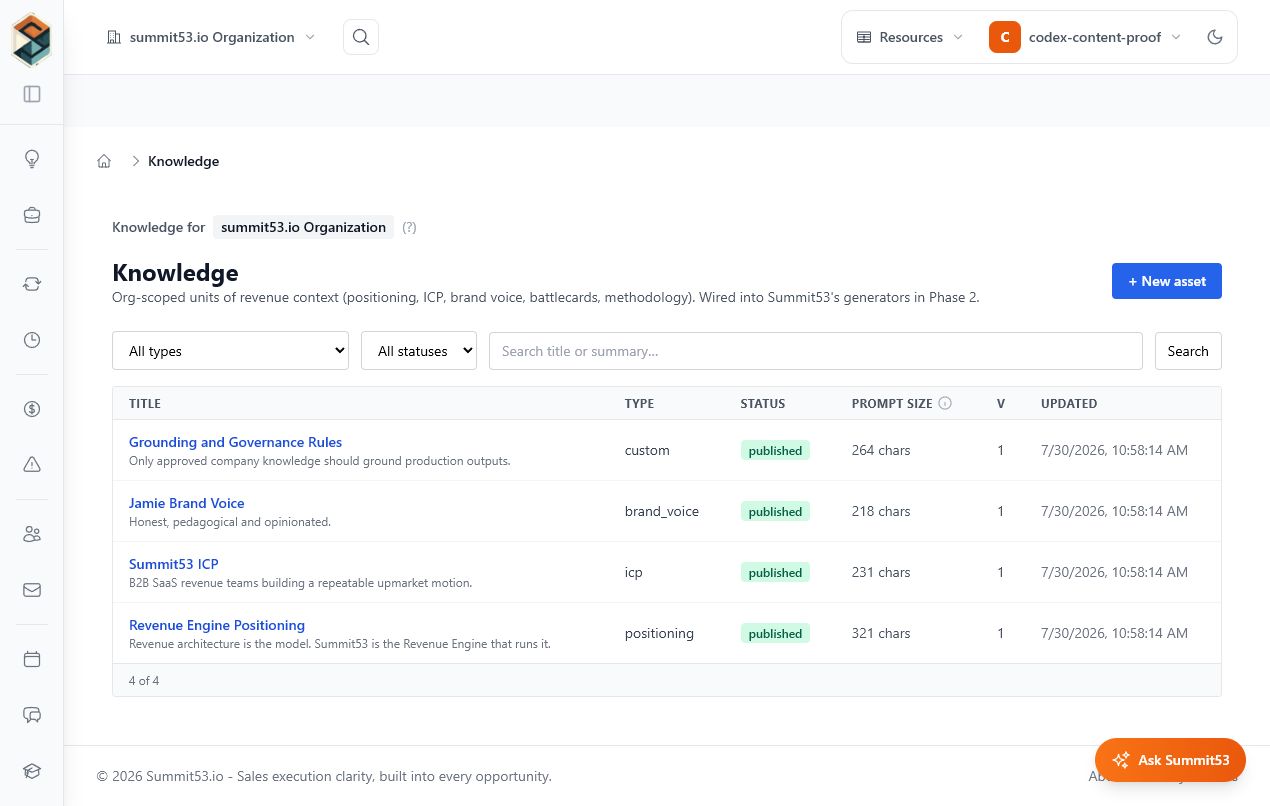Open the clock history sidebar icon
Image resolution: width=1270 pixels, height=806 pixels.
[x=32, y=340]
